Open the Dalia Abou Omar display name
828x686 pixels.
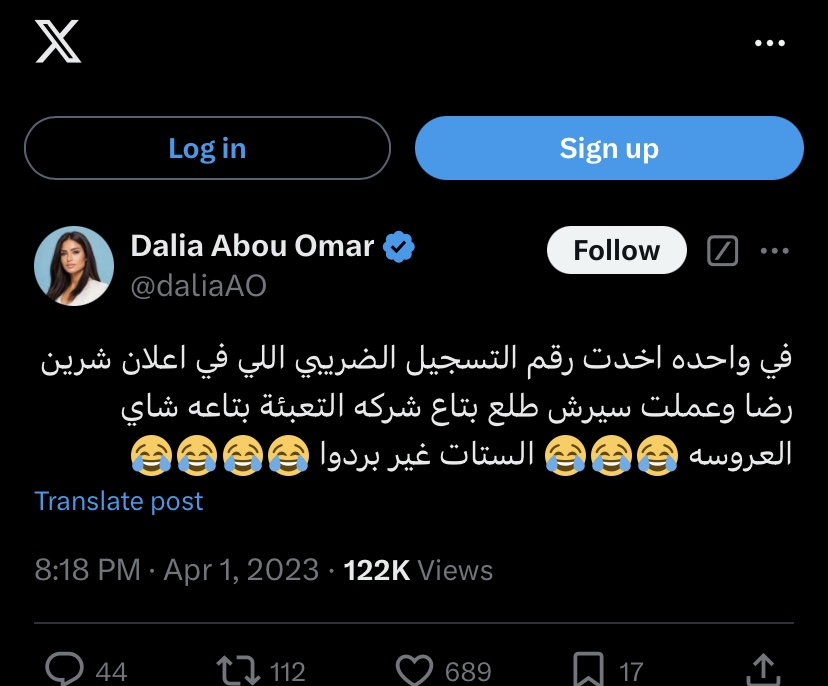coord(252,246)
